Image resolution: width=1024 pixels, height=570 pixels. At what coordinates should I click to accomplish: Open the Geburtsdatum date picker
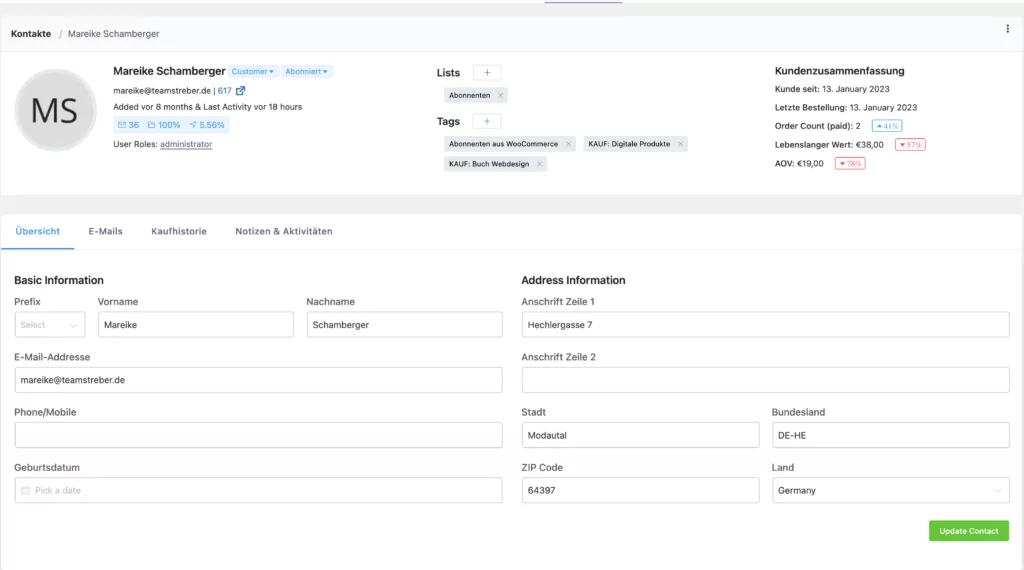[x=259, y=490]
